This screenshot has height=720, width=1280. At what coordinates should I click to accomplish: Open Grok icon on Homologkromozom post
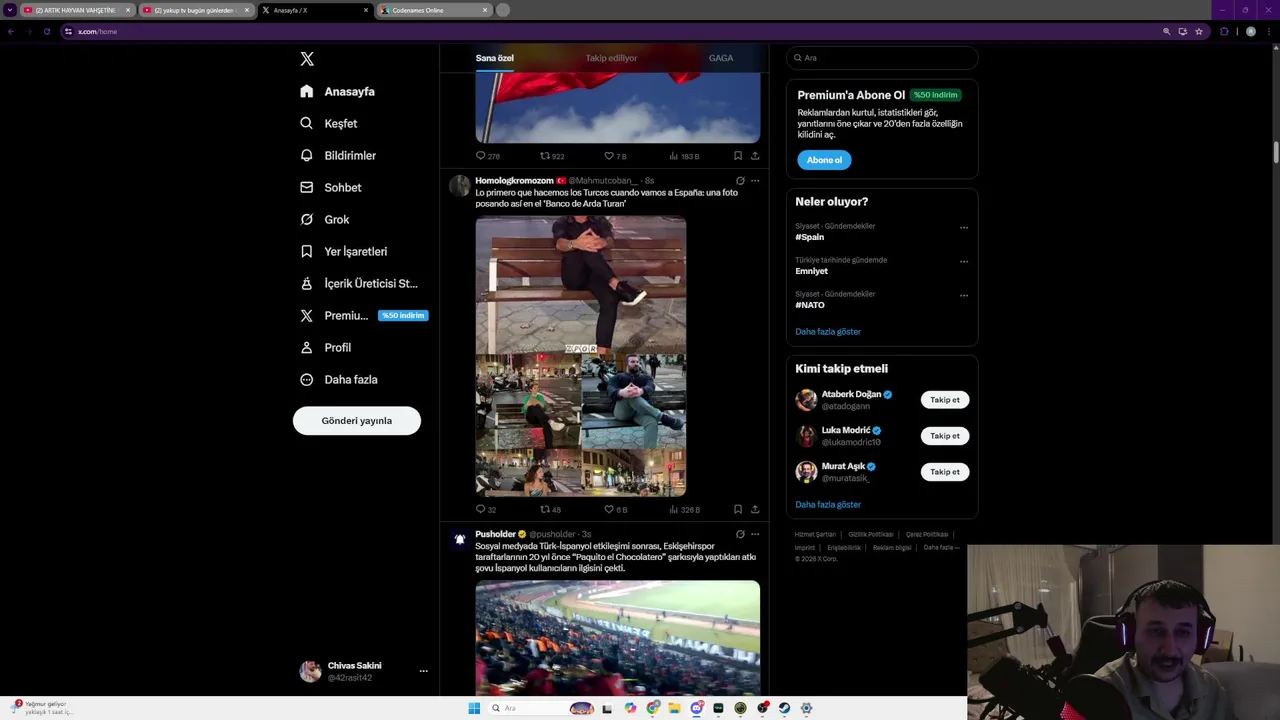(x=740, y=181)
